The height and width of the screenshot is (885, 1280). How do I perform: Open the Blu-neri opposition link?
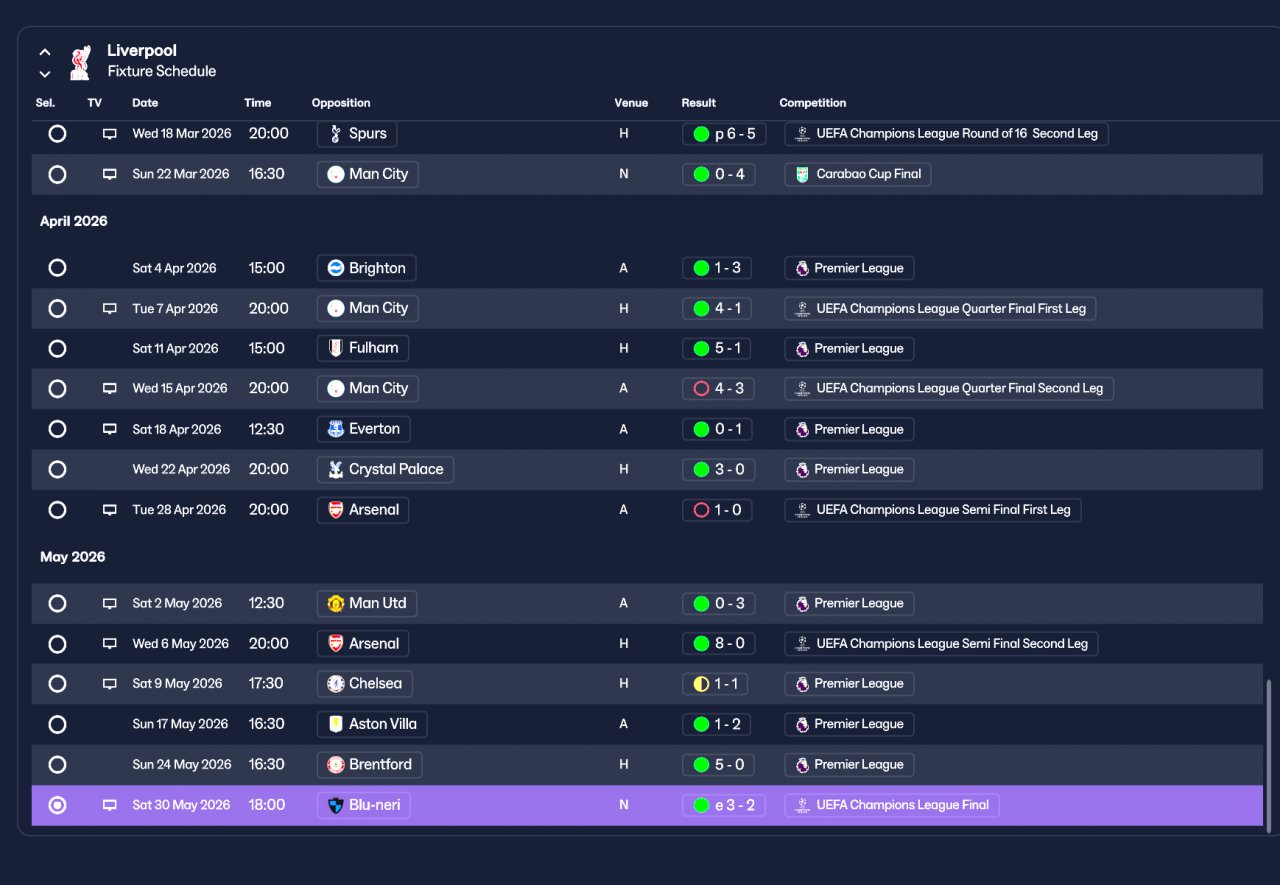tap(364, 805)
